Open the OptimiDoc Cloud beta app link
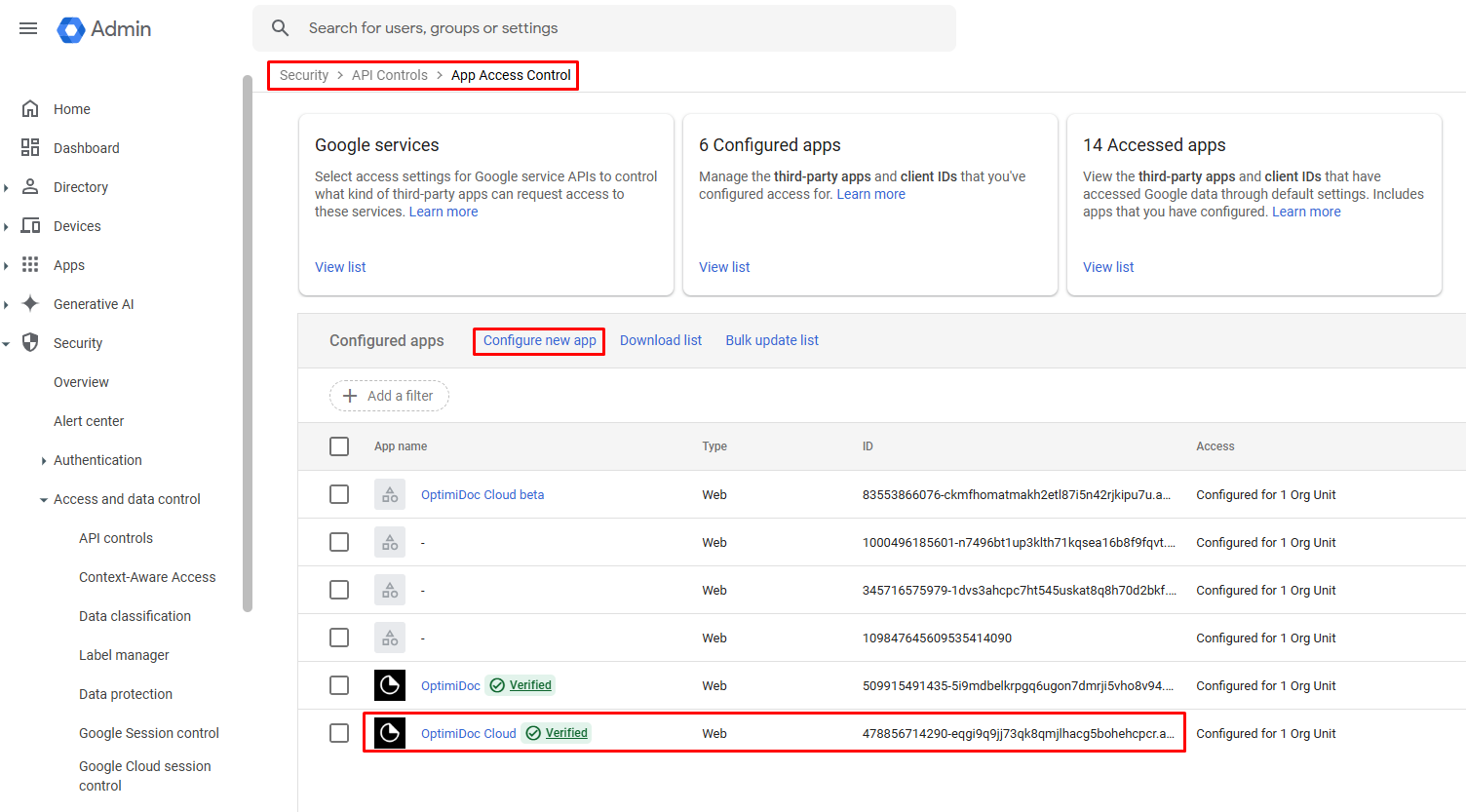Image resolution: width=1466 pixels, height=812 pixels. coord(482,494)
